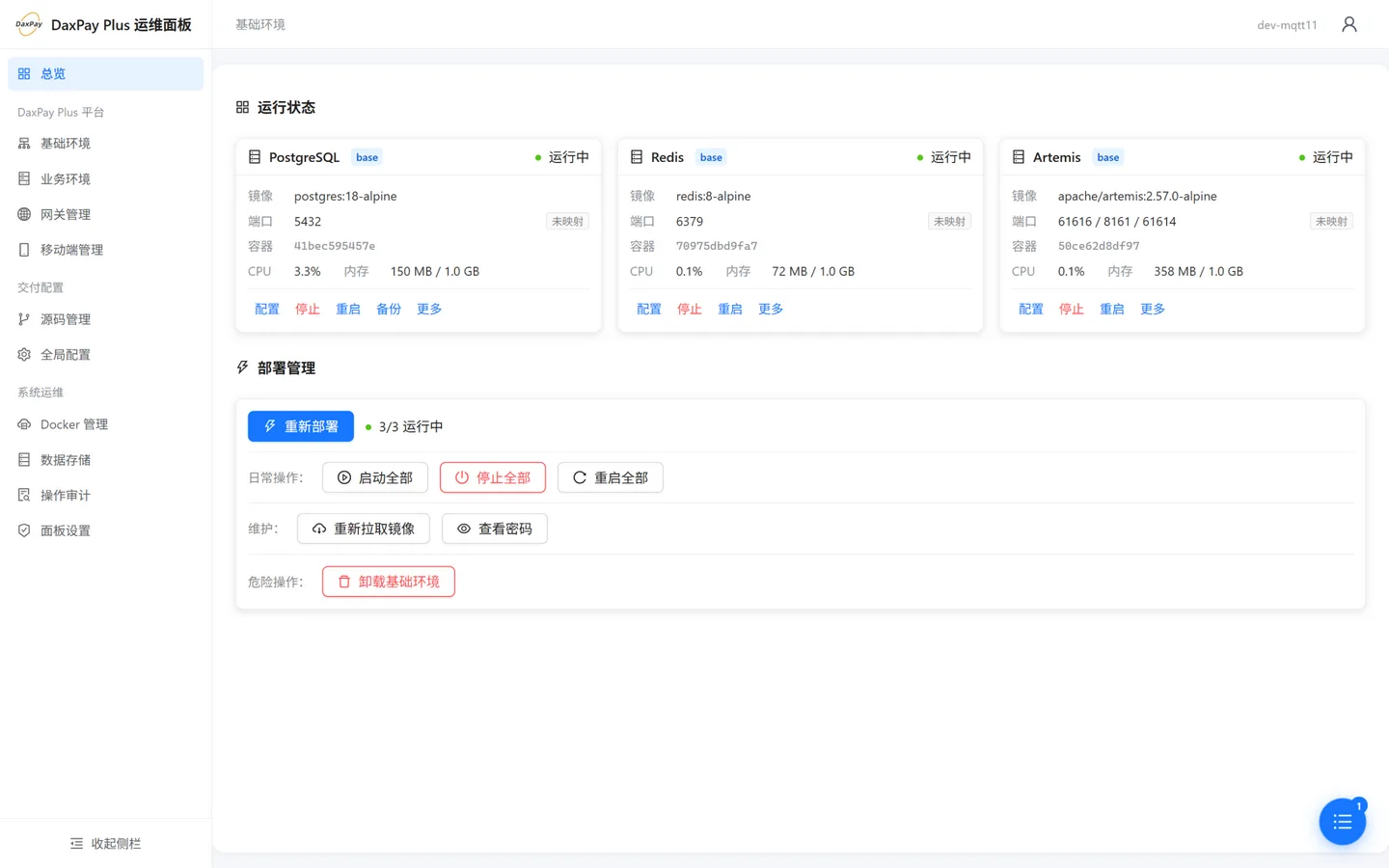Click 查看密码 eye button
Image resolution: width=1389 pixels, height=868 pixels.
pos(494,529)
